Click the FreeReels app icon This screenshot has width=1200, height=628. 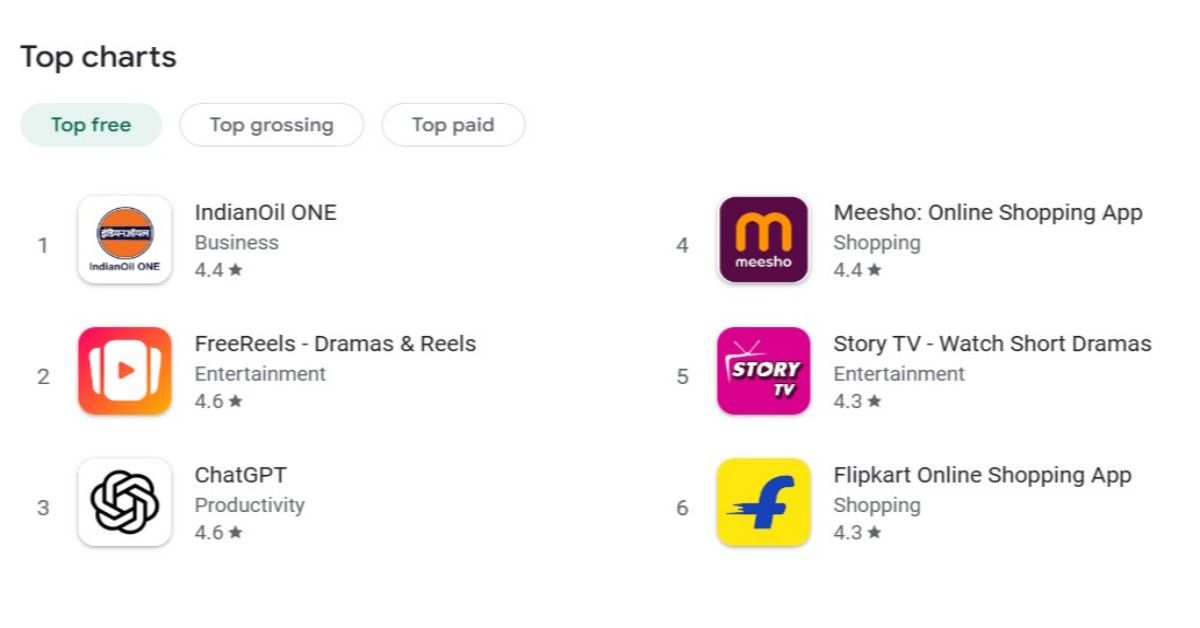[124, 372]
